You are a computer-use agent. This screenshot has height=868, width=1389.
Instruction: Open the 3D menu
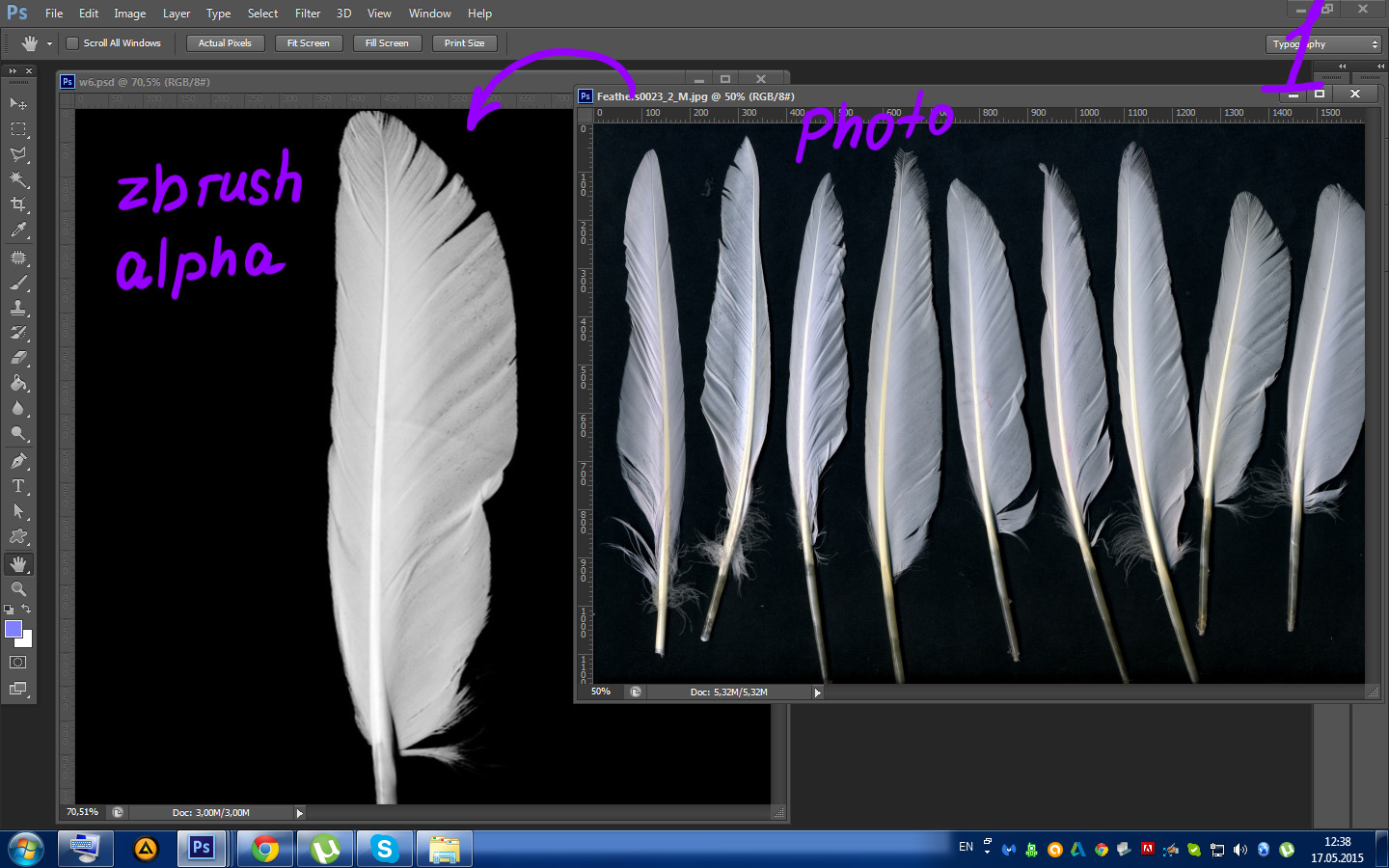(x=343, y=14)
